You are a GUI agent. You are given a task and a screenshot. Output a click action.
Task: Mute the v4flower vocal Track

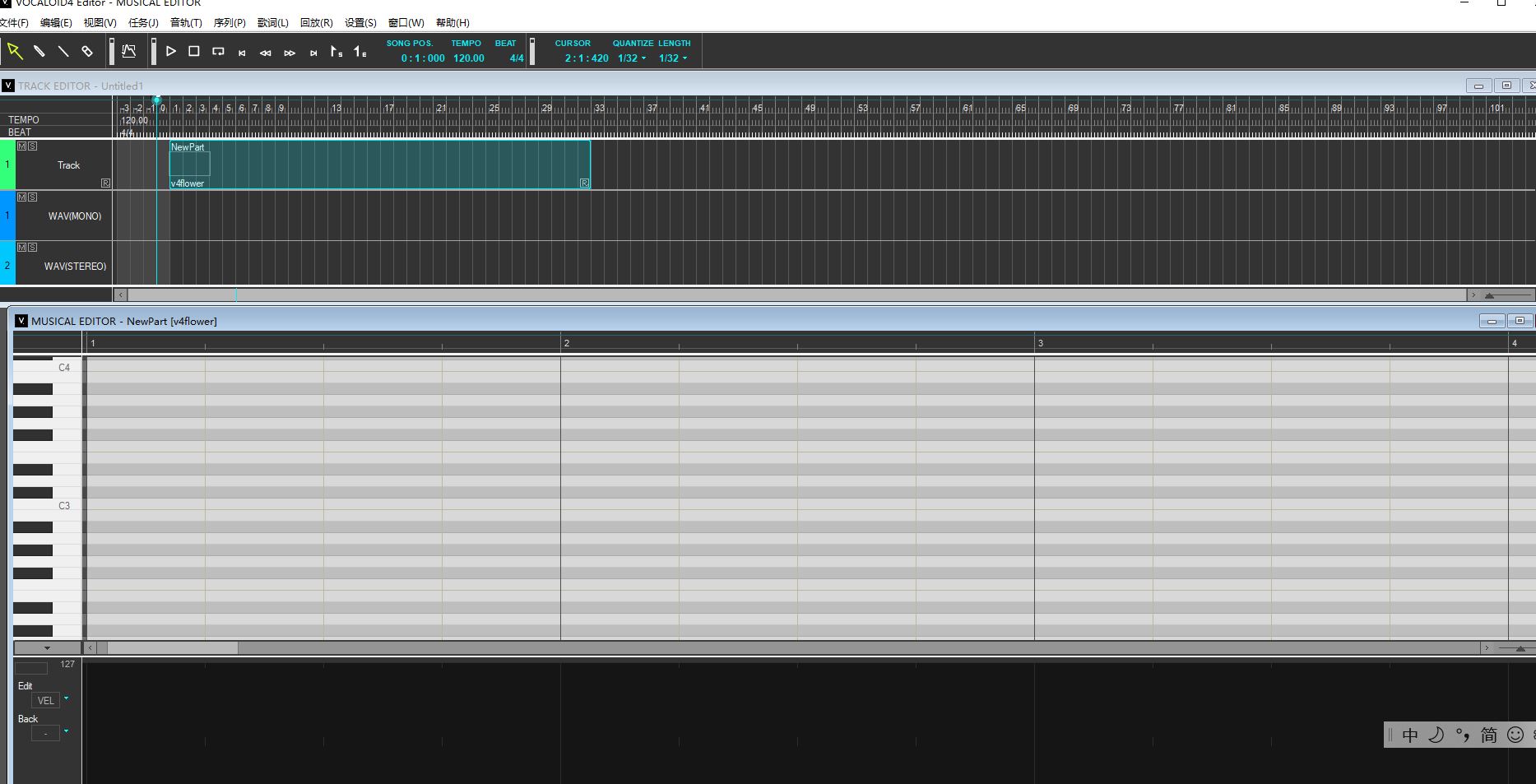coord(21,146)
